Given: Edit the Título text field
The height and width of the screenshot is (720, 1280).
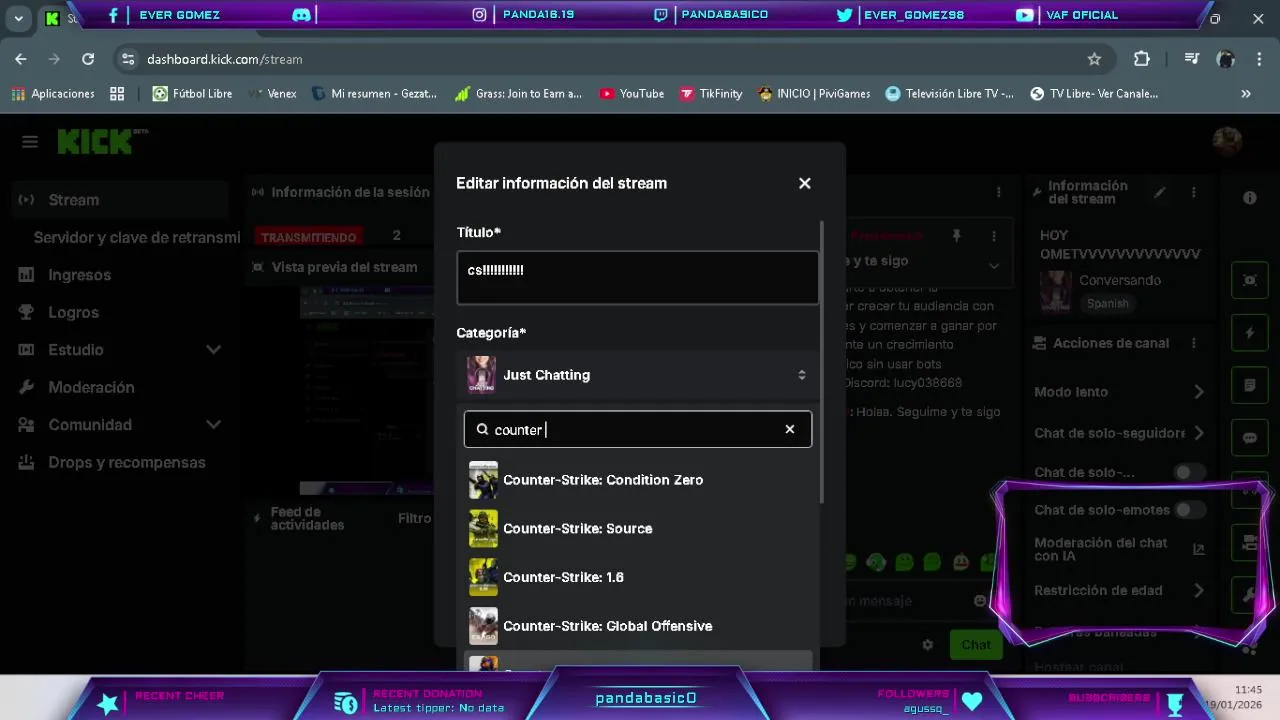Looking at the screenshot, I should click(637, 277).
